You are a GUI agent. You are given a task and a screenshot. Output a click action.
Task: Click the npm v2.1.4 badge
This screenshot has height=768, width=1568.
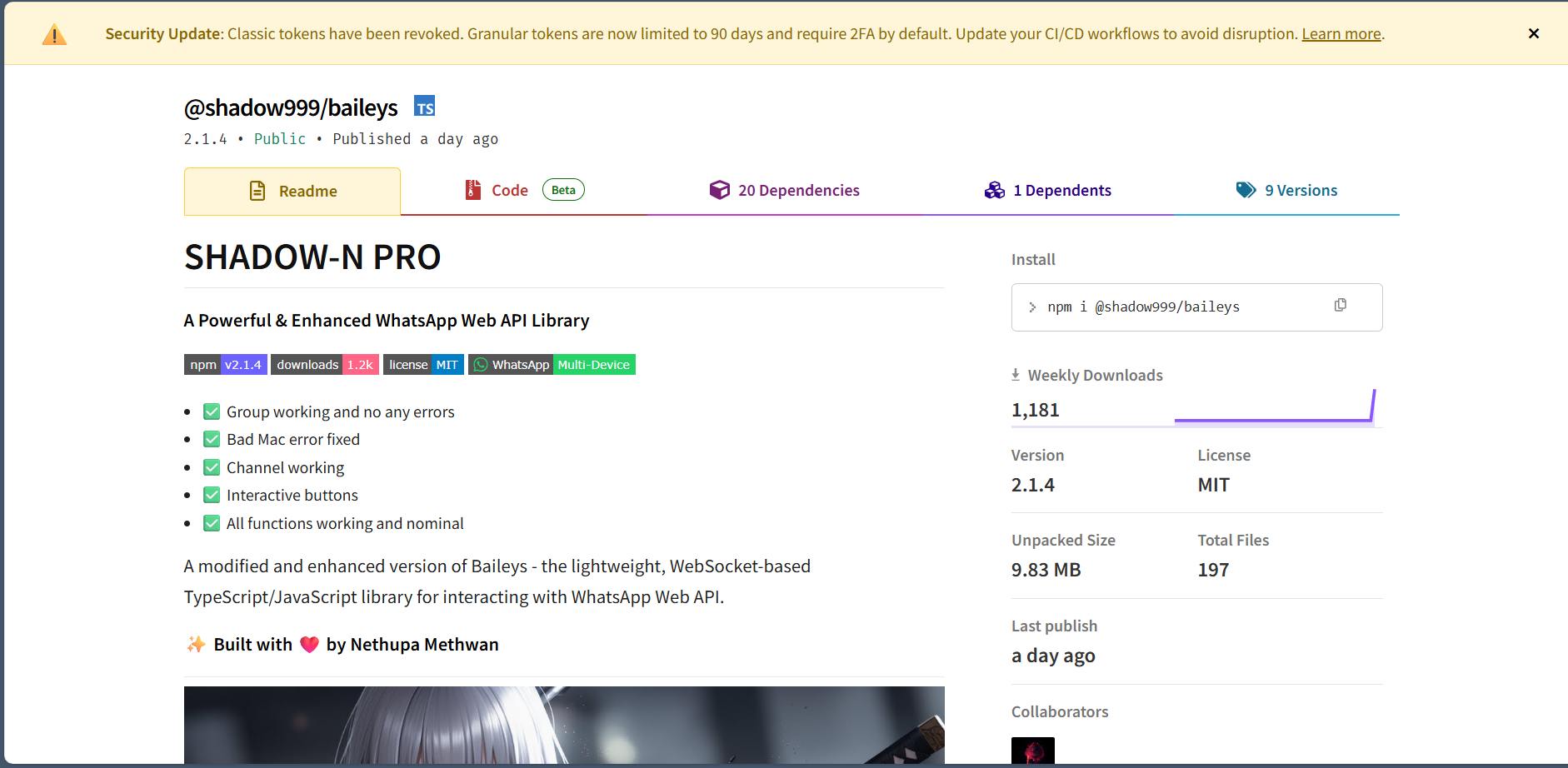[225, 365]
